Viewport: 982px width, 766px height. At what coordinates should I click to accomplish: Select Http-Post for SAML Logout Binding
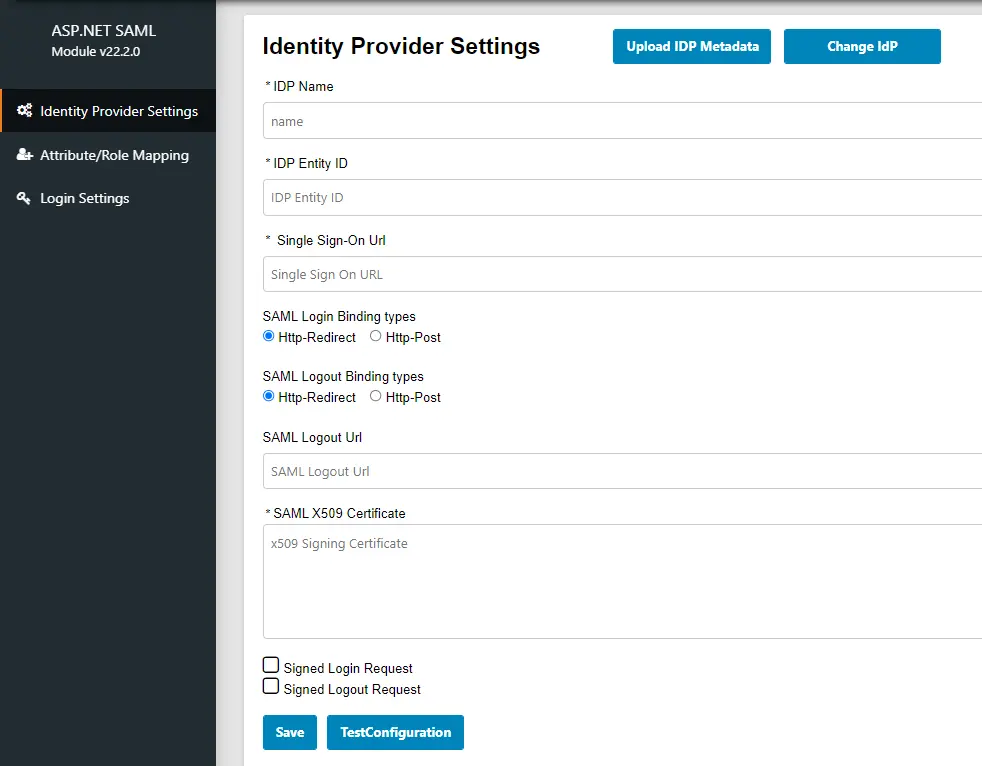point(375,396)
